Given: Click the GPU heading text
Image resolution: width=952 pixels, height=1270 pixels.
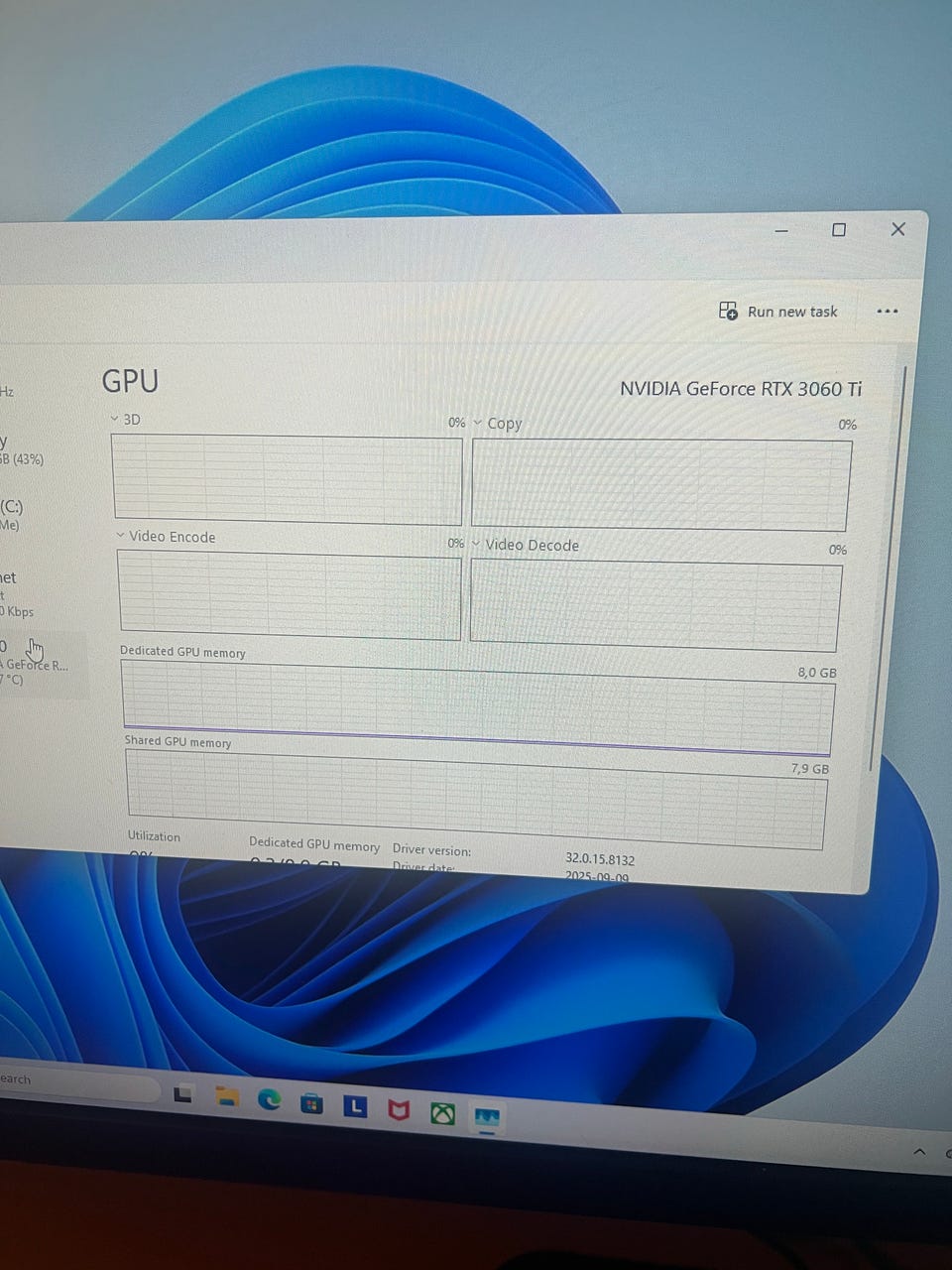Looking at the screenshot, I should pyautogui.click(x=130, y=381).
